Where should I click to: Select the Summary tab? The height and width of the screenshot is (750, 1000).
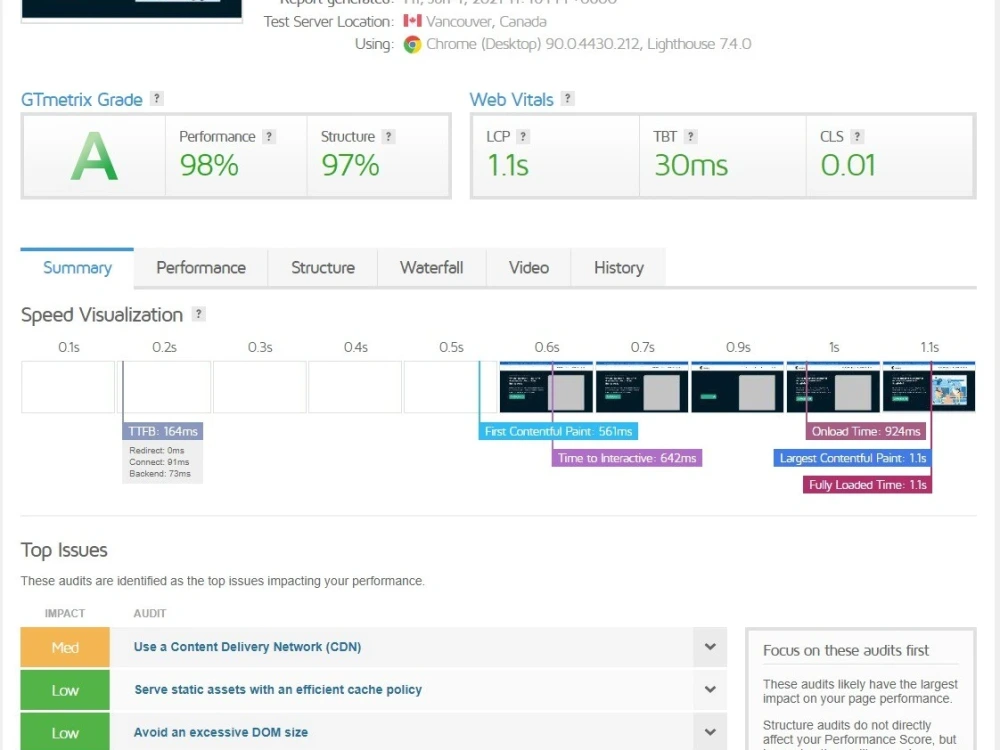tap(77, 268)
